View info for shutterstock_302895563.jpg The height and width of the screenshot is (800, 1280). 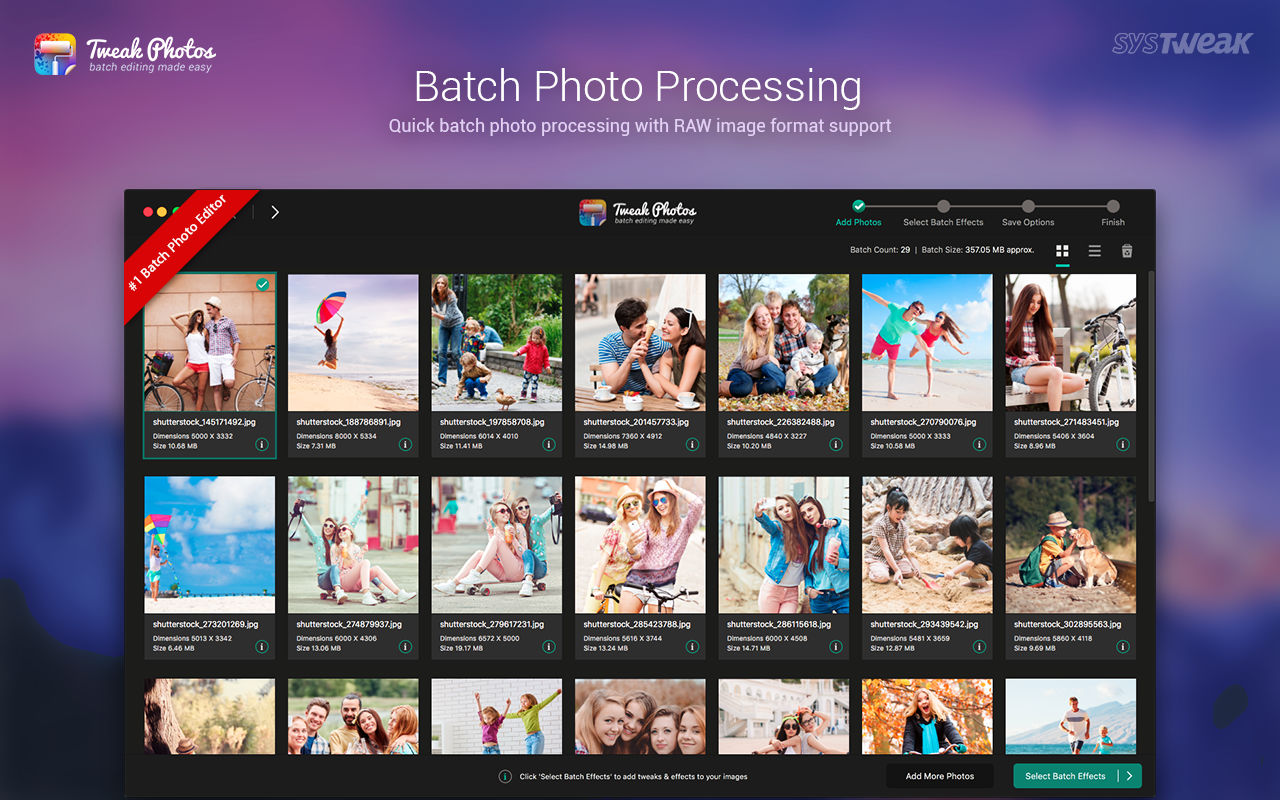(x=1123, y=647)
